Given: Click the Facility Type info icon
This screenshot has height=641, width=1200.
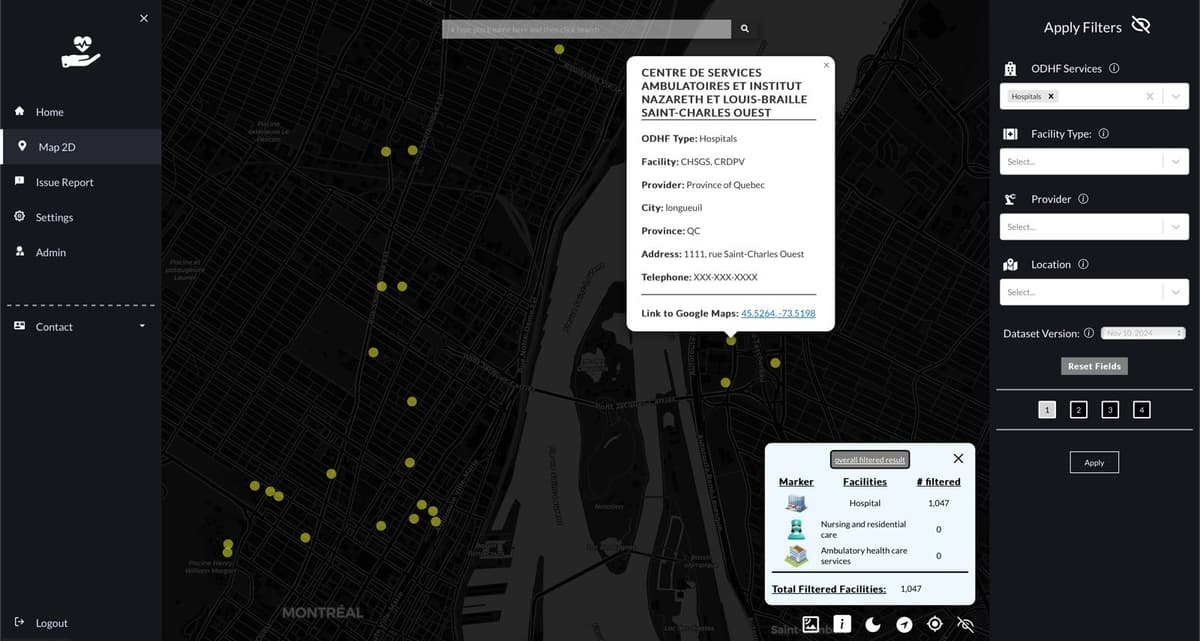Looking at the screenshot, I should (x=1103, y=134).
